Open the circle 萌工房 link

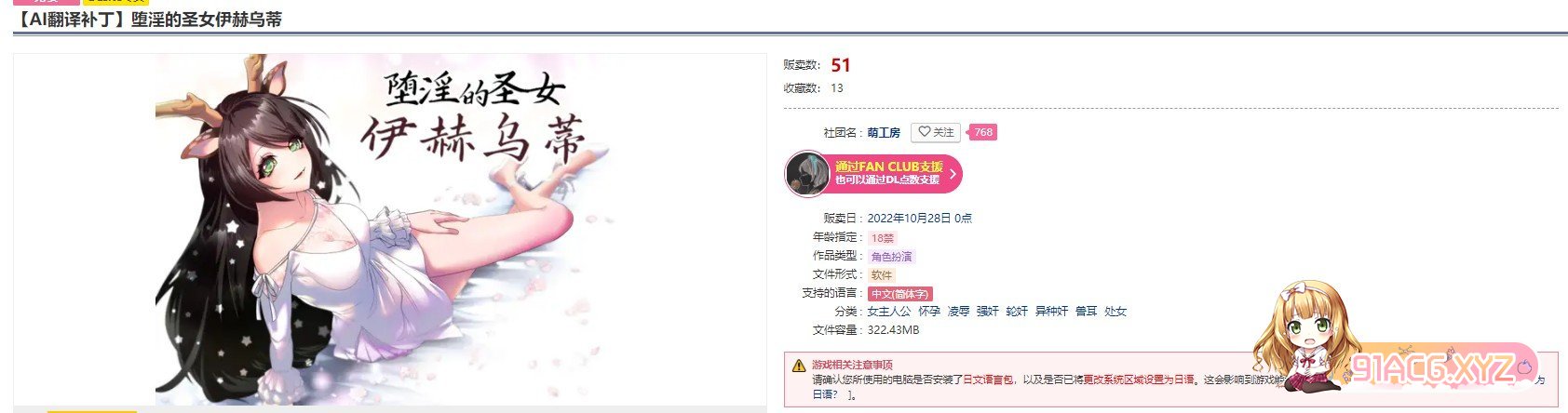884,133
